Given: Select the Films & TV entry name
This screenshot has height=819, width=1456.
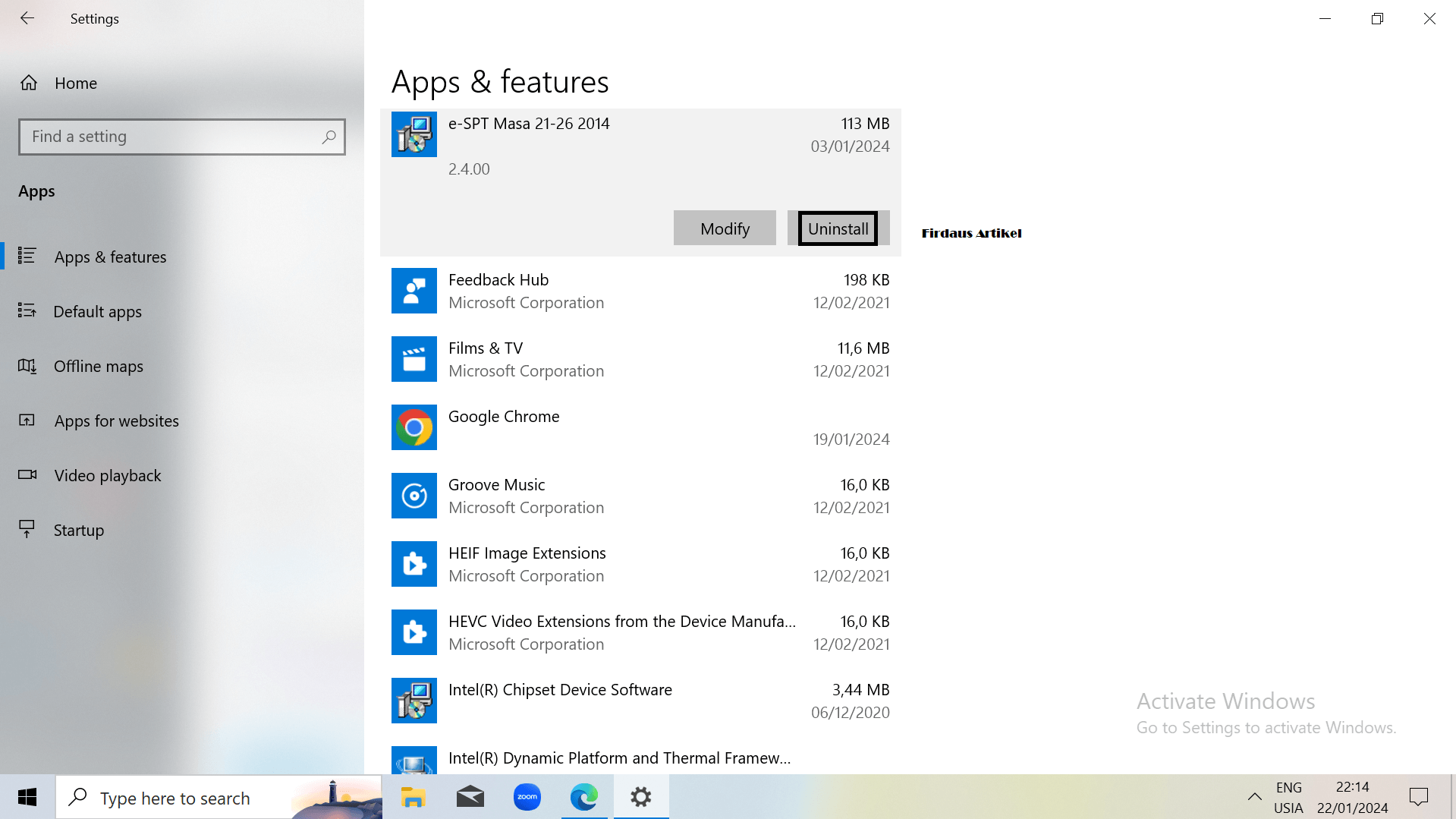Looking at the screenshot, I should (486, 348).
